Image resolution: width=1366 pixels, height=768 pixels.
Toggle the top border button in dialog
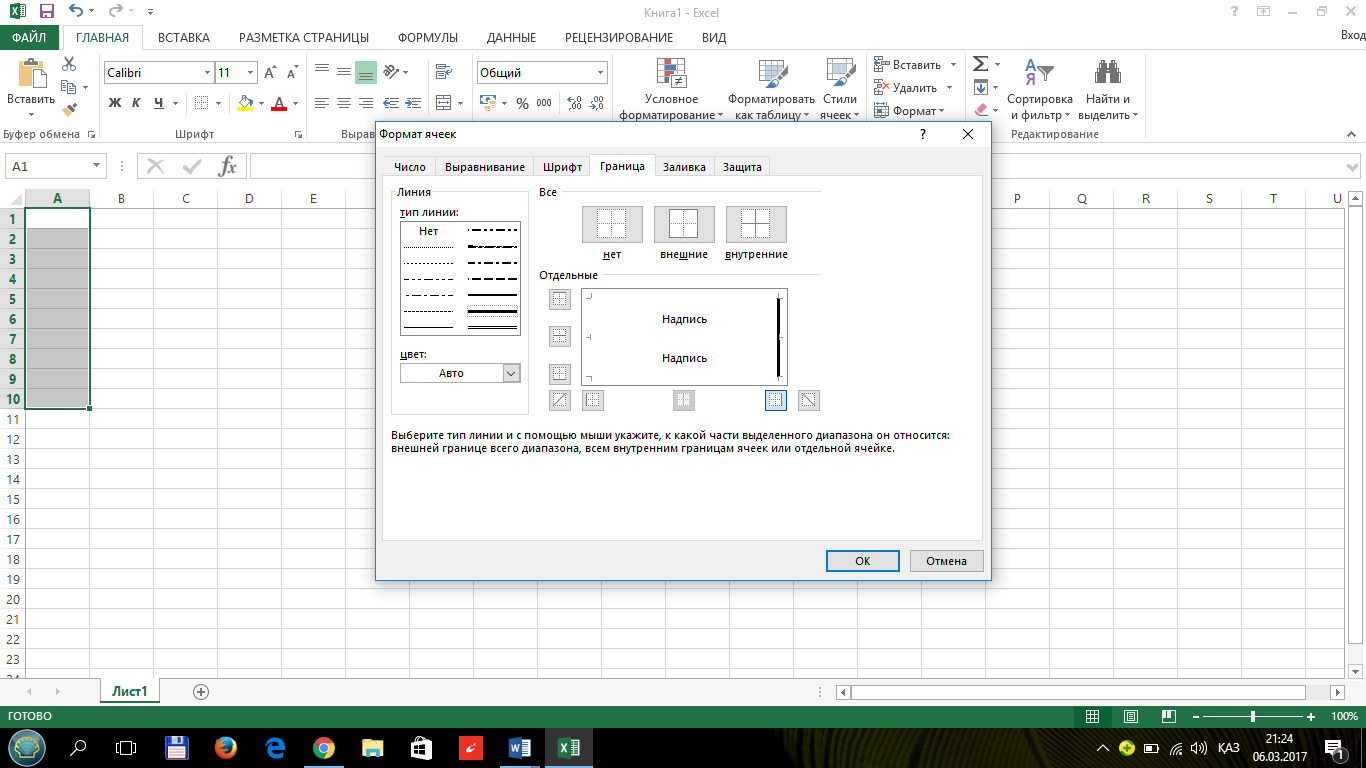560,299
